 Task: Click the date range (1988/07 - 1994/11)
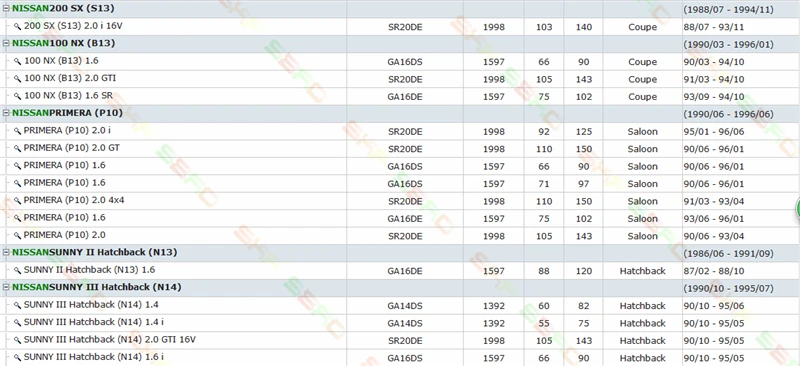[729, 10]
